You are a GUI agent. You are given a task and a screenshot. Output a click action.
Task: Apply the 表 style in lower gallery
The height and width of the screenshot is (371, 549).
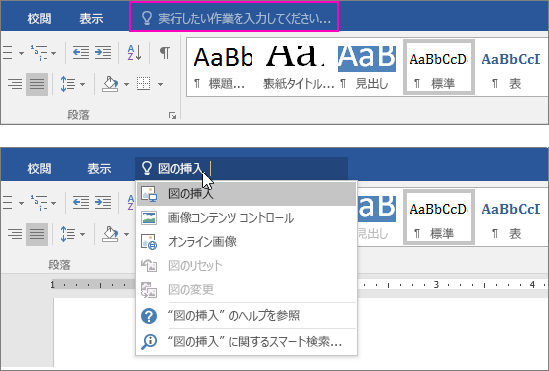tap(510, 217)
